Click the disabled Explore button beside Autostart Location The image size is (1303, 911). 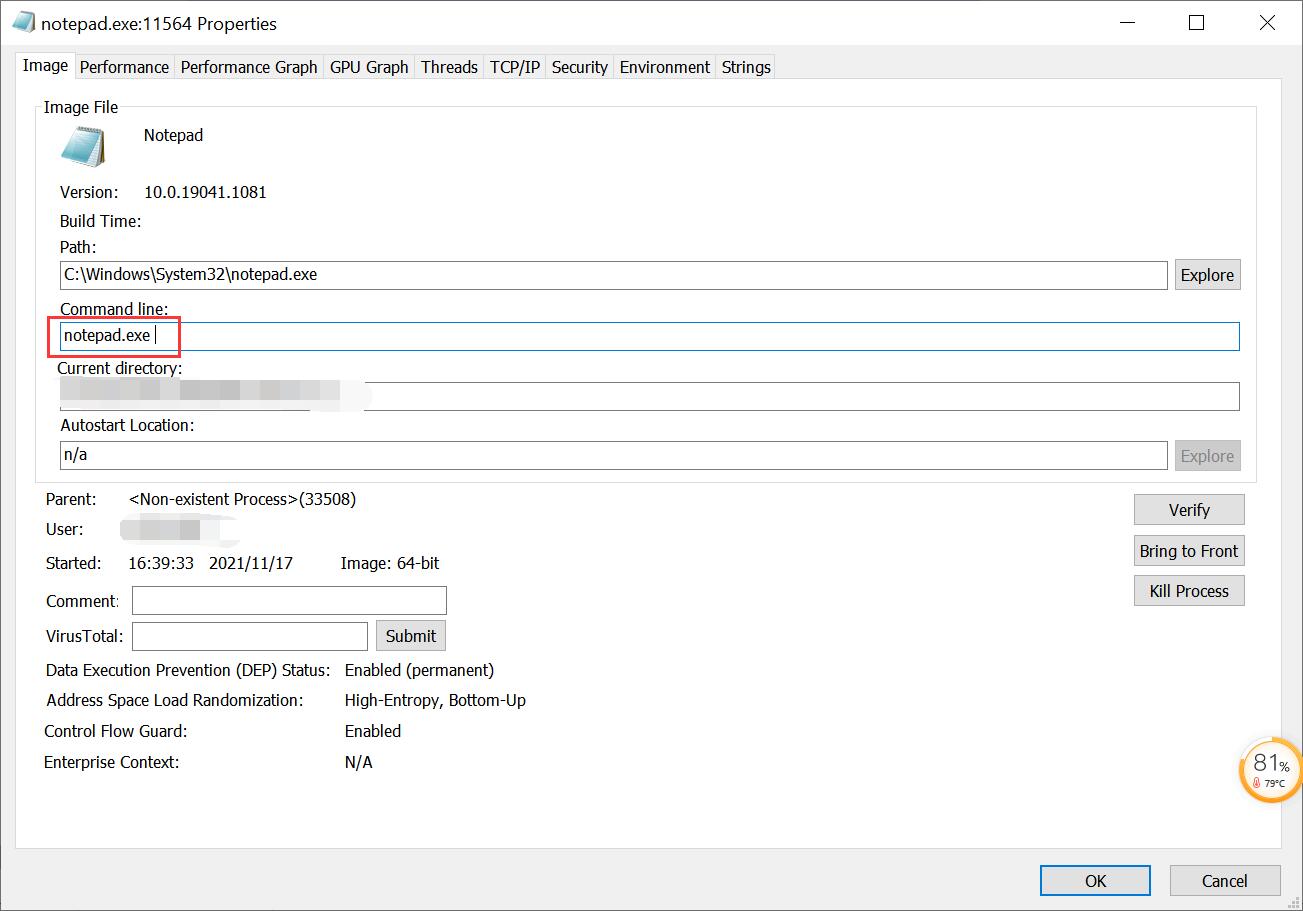[x=1207, y=456]
